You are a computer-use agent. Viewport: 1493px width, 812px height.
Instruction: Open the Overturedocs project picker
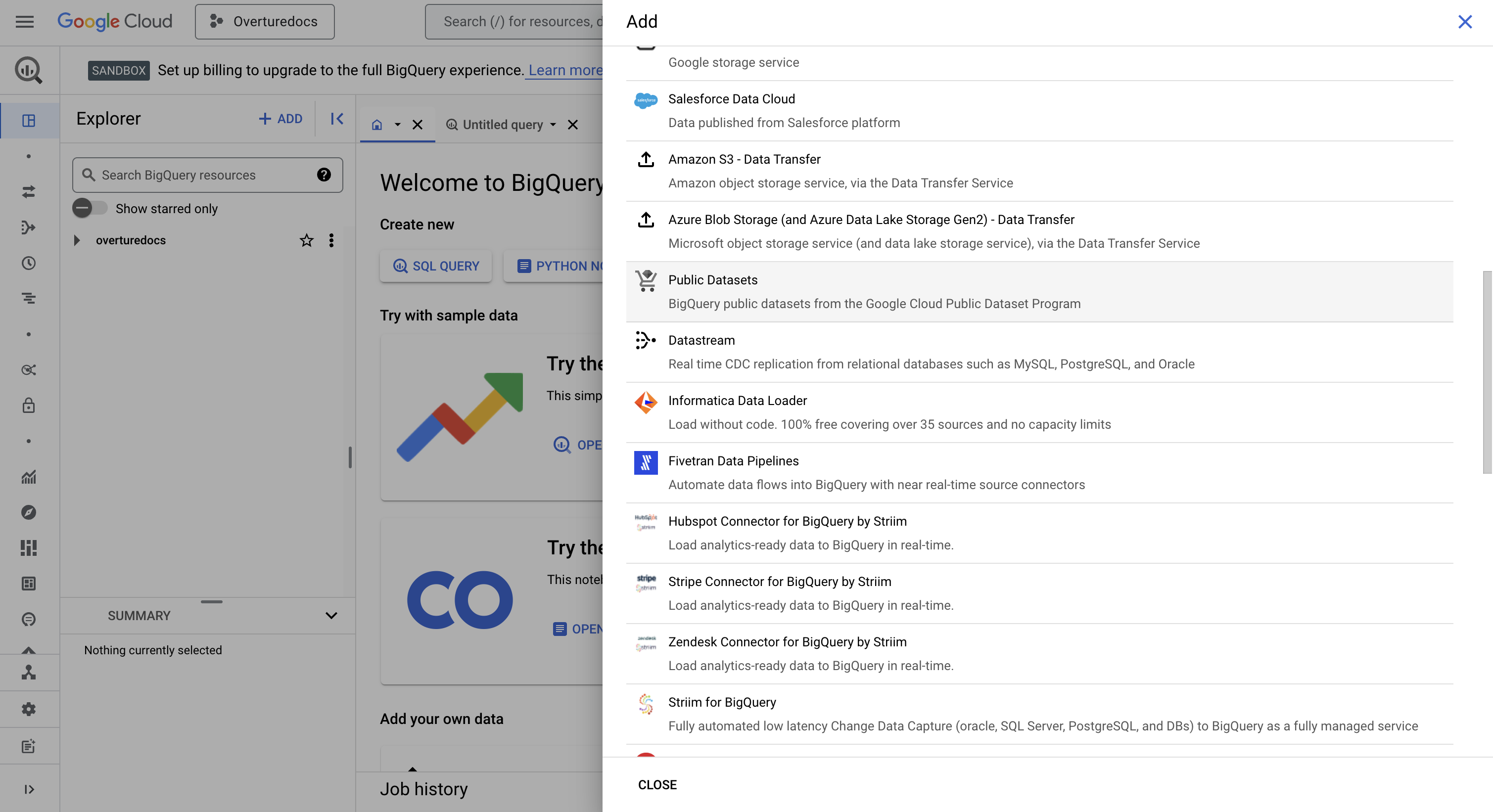click(x=265, y=22)
